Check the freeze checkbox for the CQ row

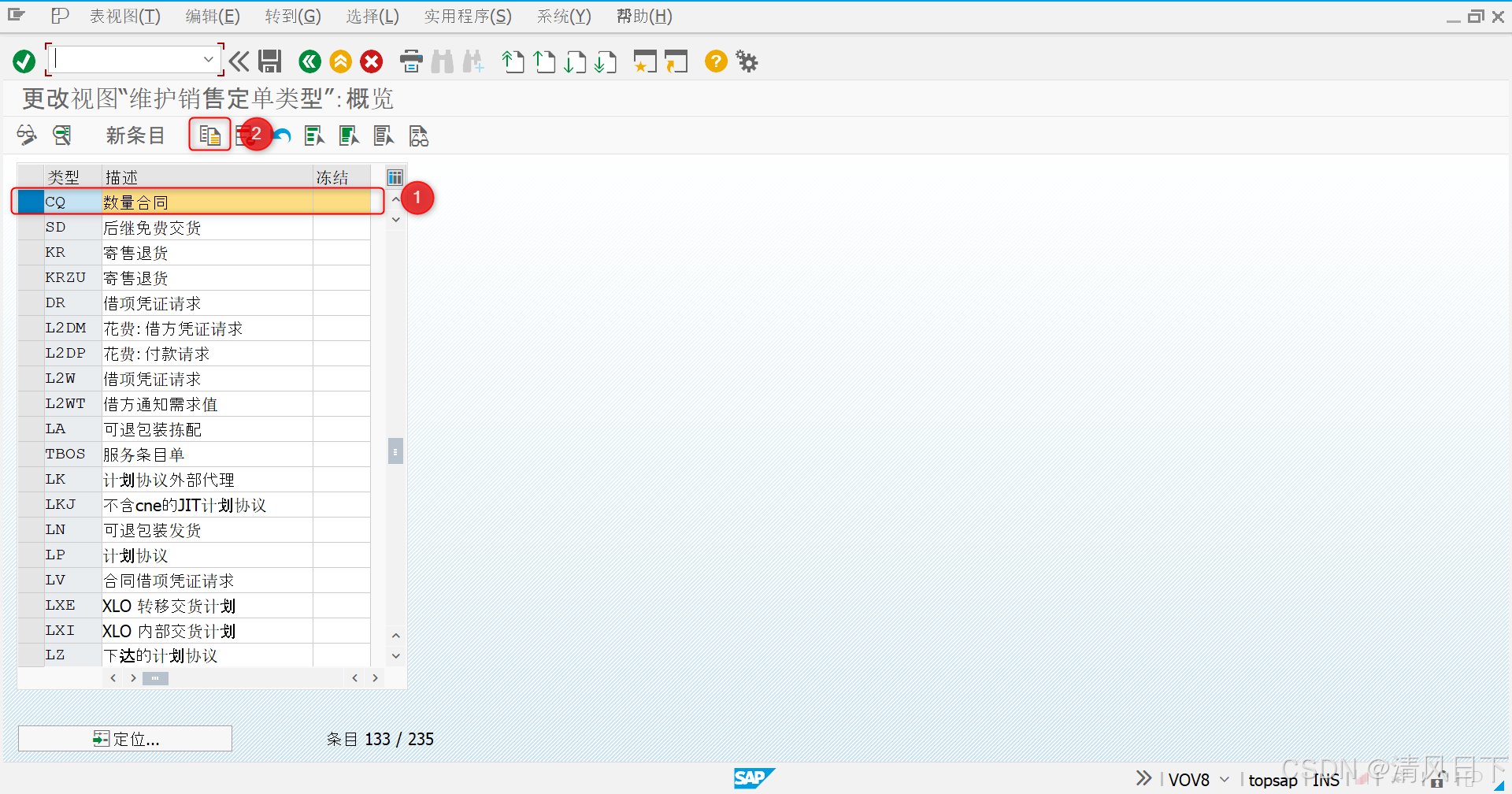coord(341,202)
